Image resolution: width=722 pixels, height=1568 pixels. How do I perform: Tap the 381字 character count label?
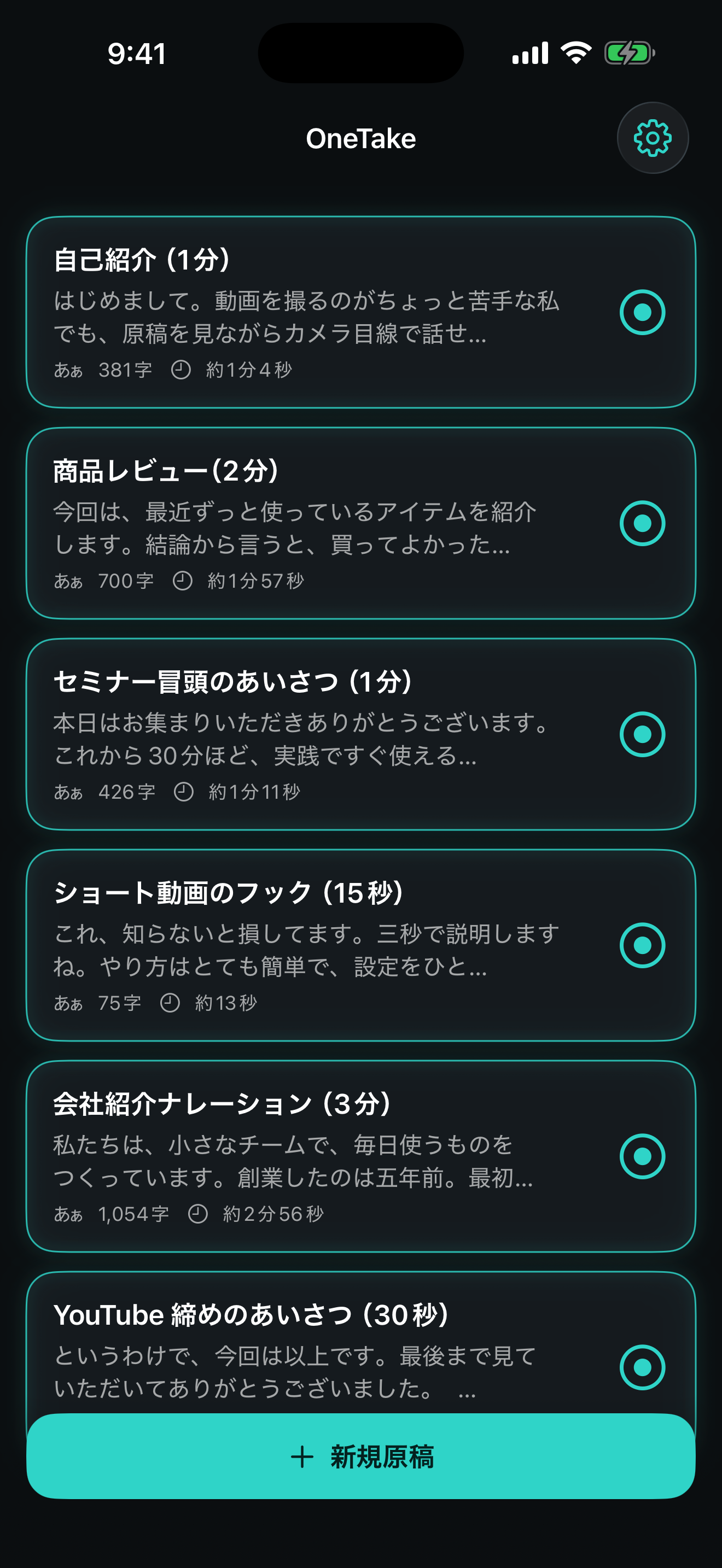(125, 370)
